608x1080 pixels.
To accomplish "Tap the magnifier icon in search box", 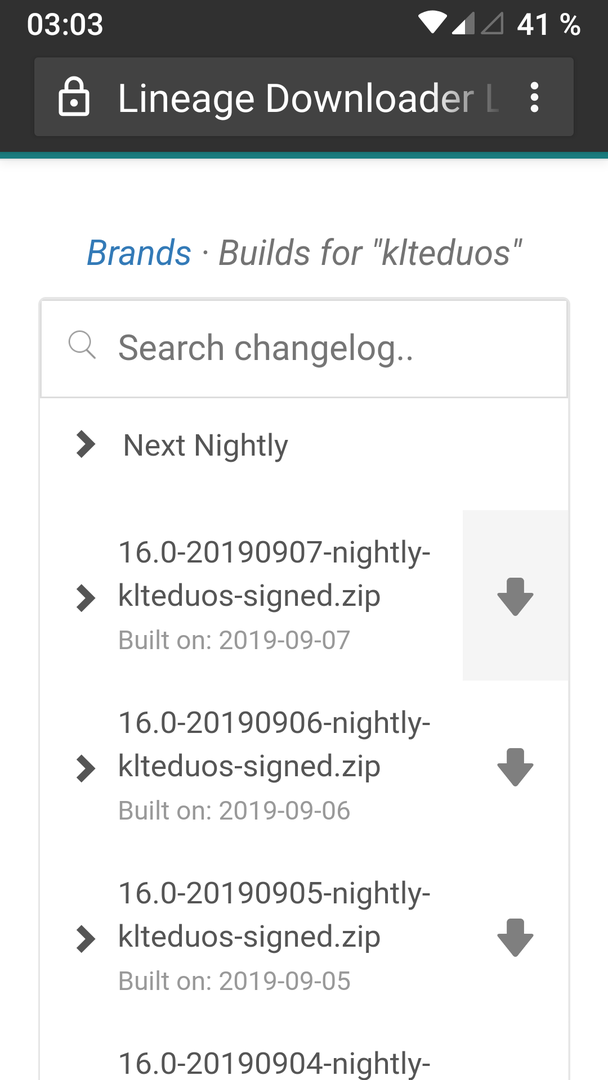I will (82, 344).
